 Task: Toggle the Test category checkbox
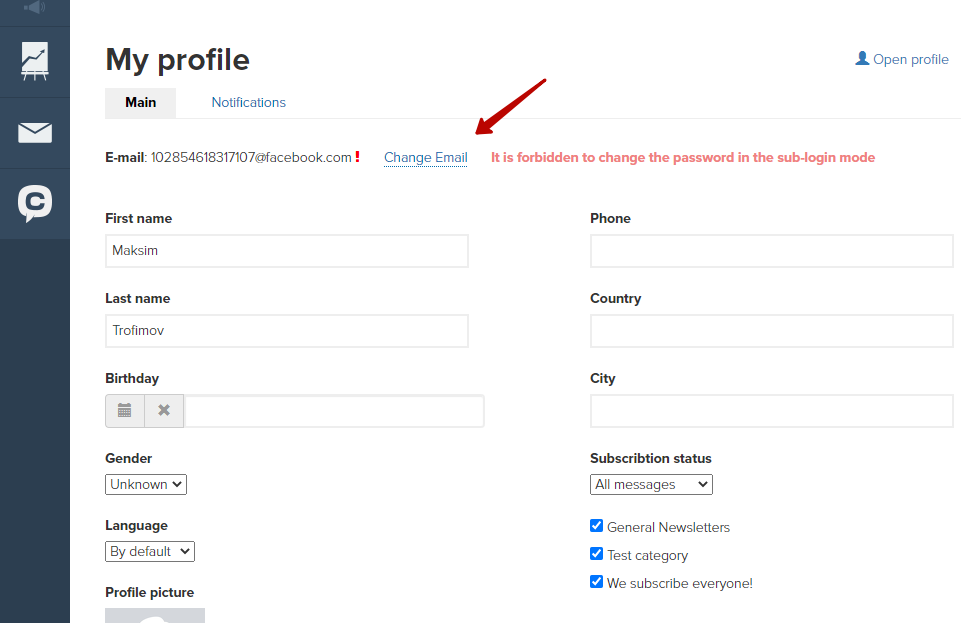[596, 554]
